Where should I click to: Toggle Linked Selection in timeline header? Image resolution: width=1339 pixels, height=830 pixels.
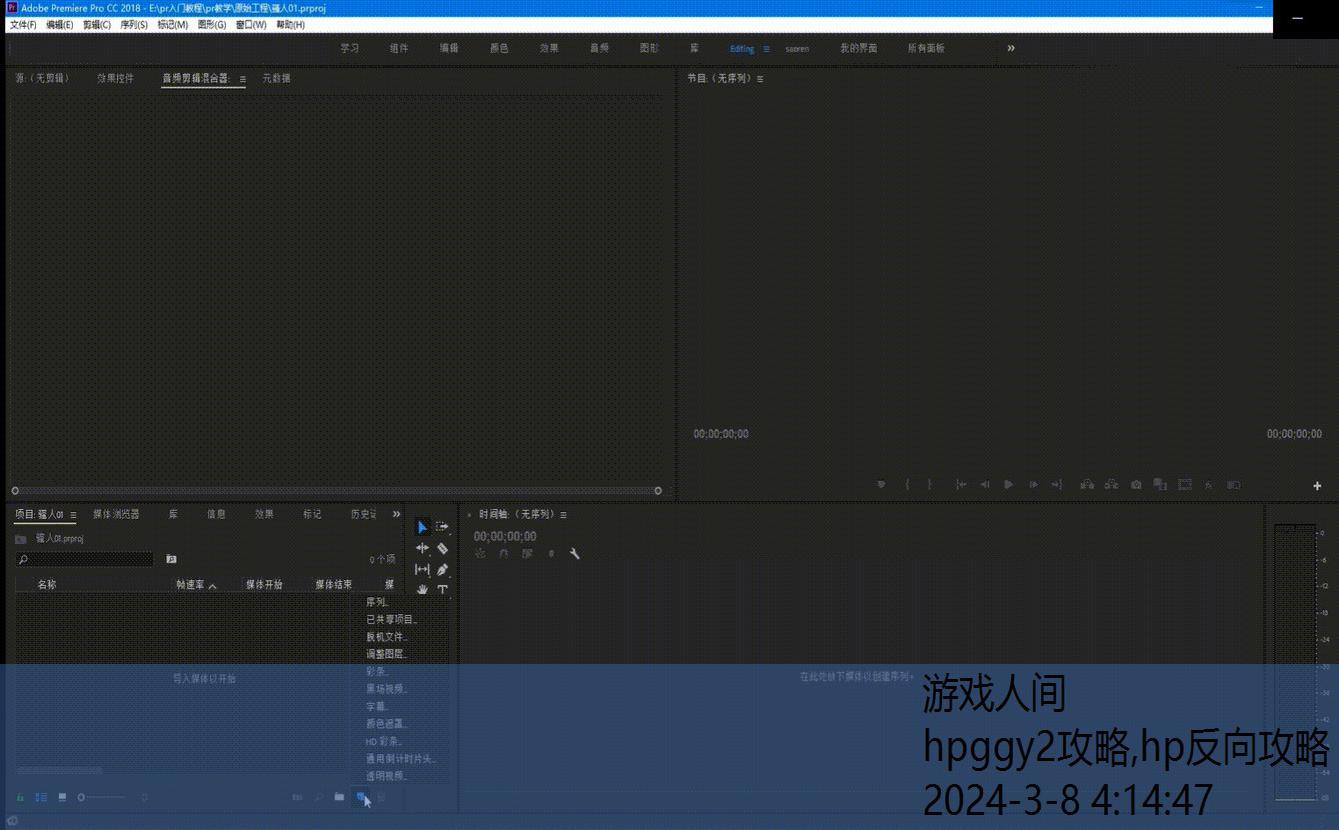click(527, 553)
